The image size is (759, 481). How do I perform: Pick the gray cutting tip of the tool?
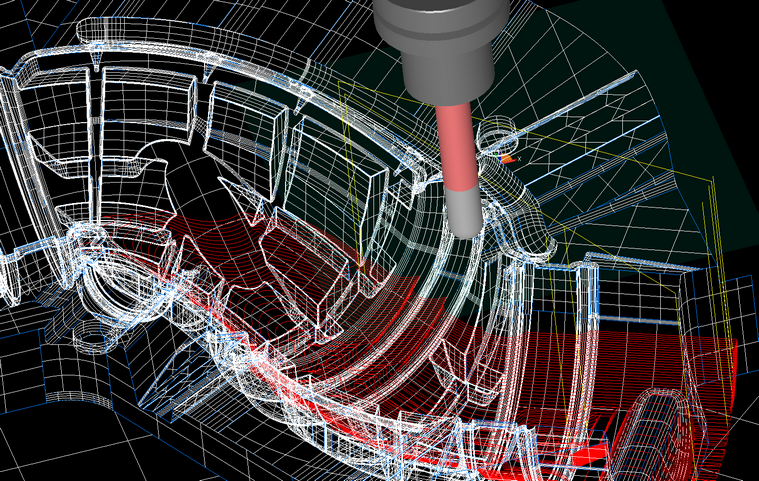(464, 213)
